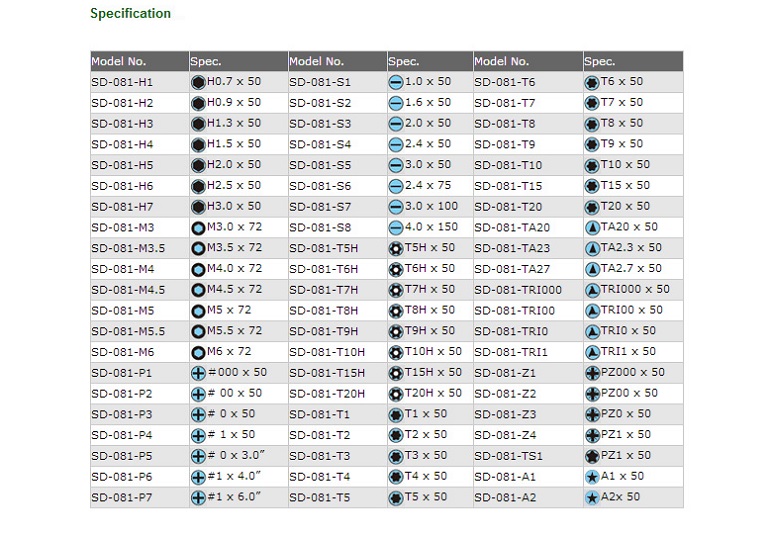The width and height of the screenshot is (770, 540).
Task: Click the Phillips icon next to # 1 x 50
Action: [198, 435]
